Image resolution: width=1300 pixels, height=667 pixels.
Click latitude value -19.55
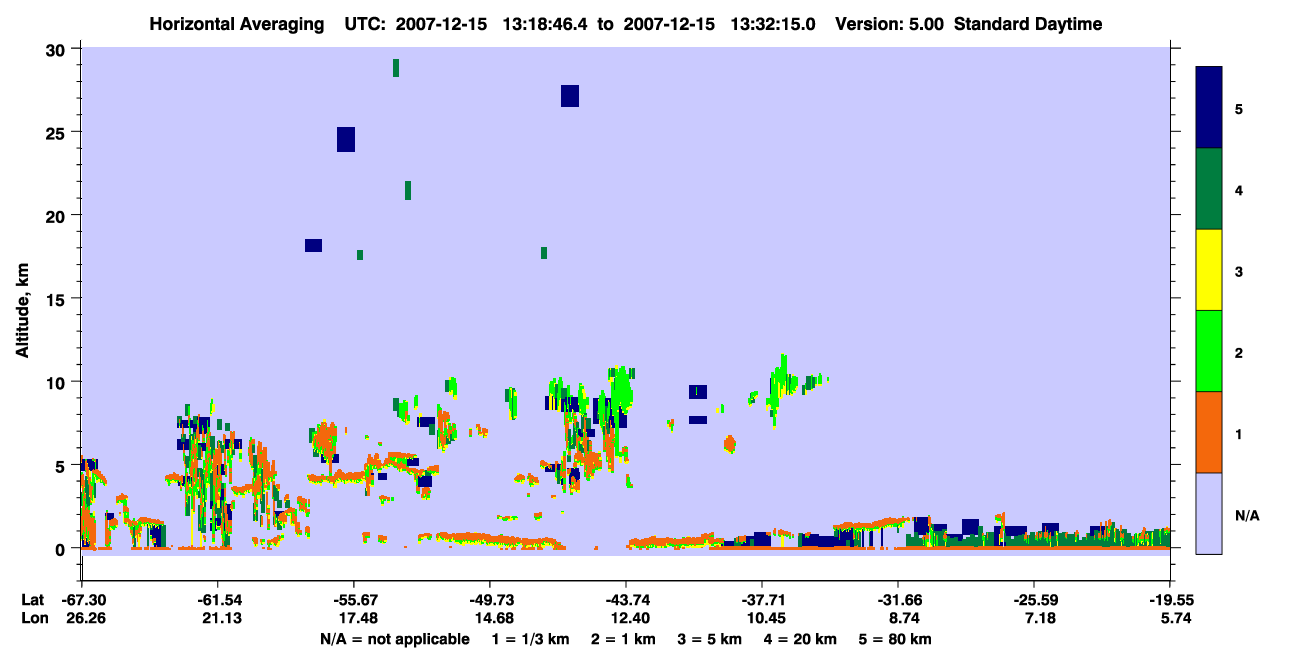coord(1170,600)
